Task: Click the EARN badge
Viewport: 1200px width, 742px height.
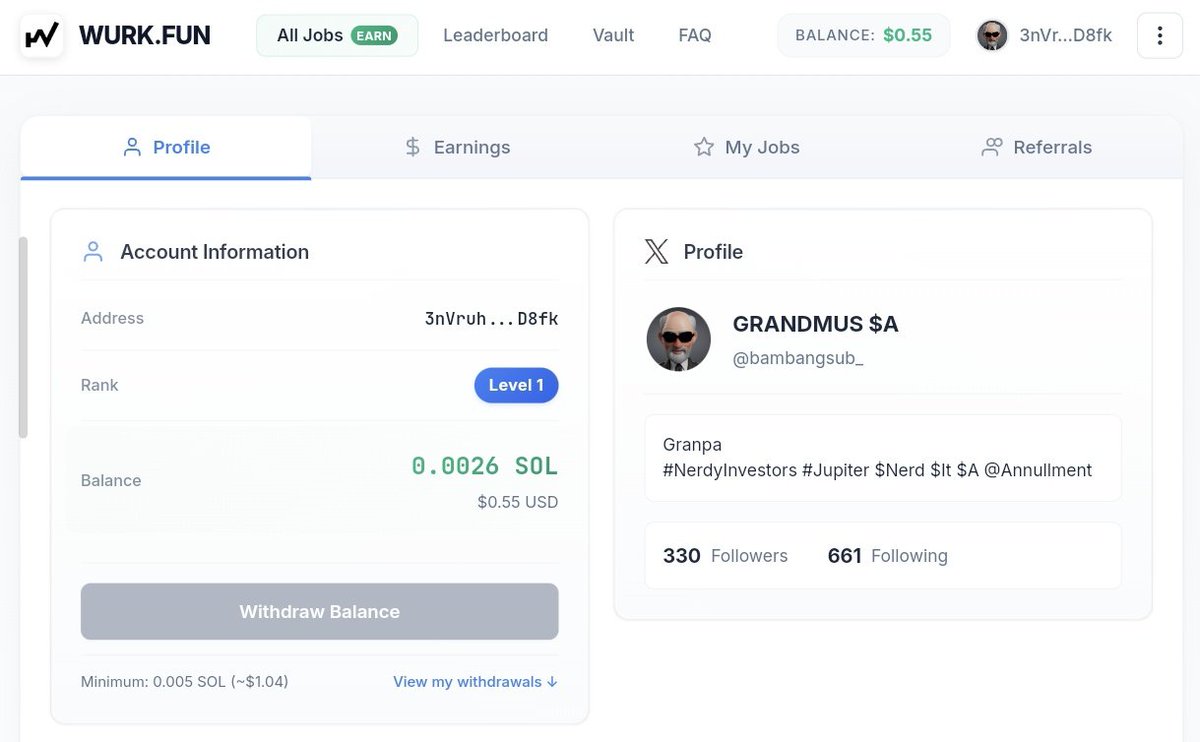Action: 374,35
